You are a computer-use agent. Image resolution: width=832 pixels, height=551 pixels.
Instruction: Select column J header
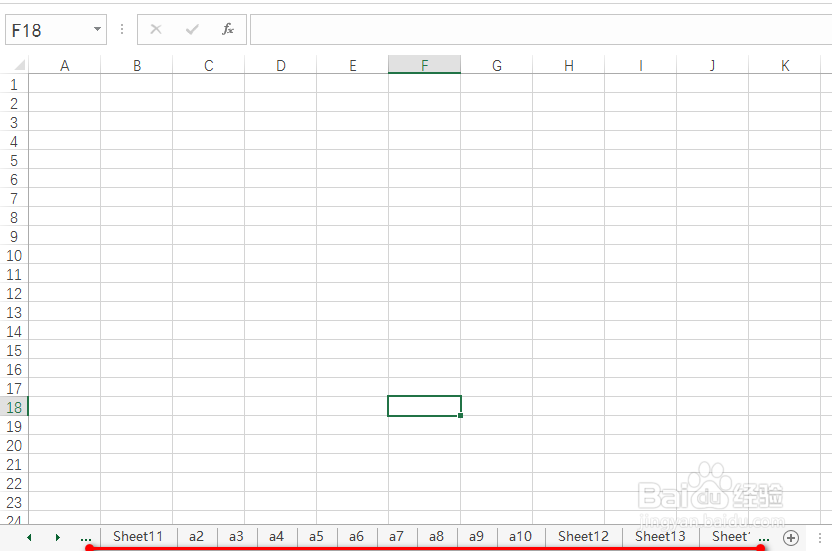(x=713, y=65)
